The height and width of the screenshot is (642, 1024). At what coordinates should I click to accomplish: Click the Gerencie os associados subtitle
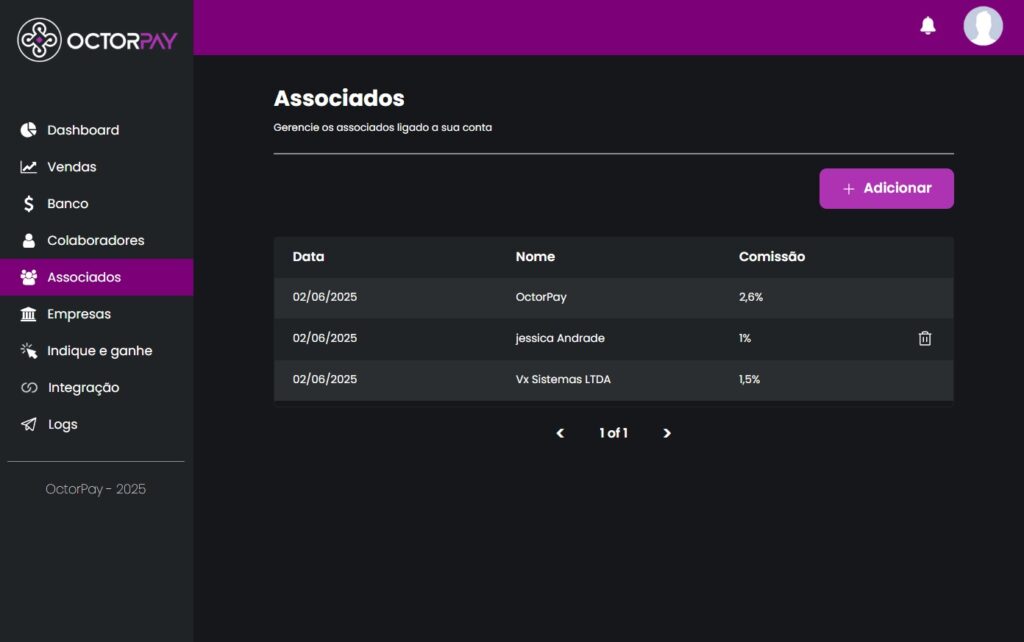coord(383,127)
